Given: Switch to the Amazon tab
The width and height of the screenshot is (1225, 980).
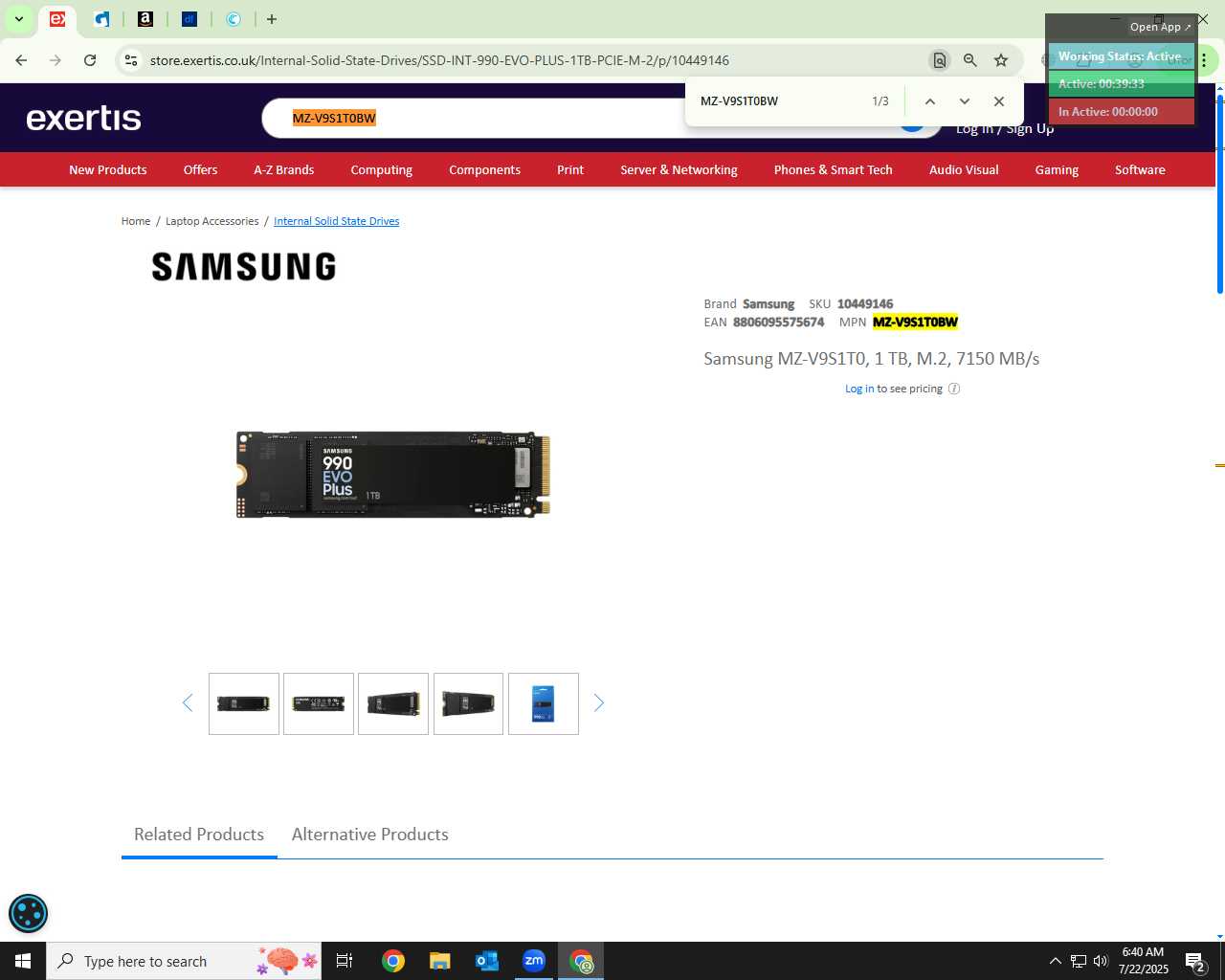Looking at the screenshot, I should 145,19.
